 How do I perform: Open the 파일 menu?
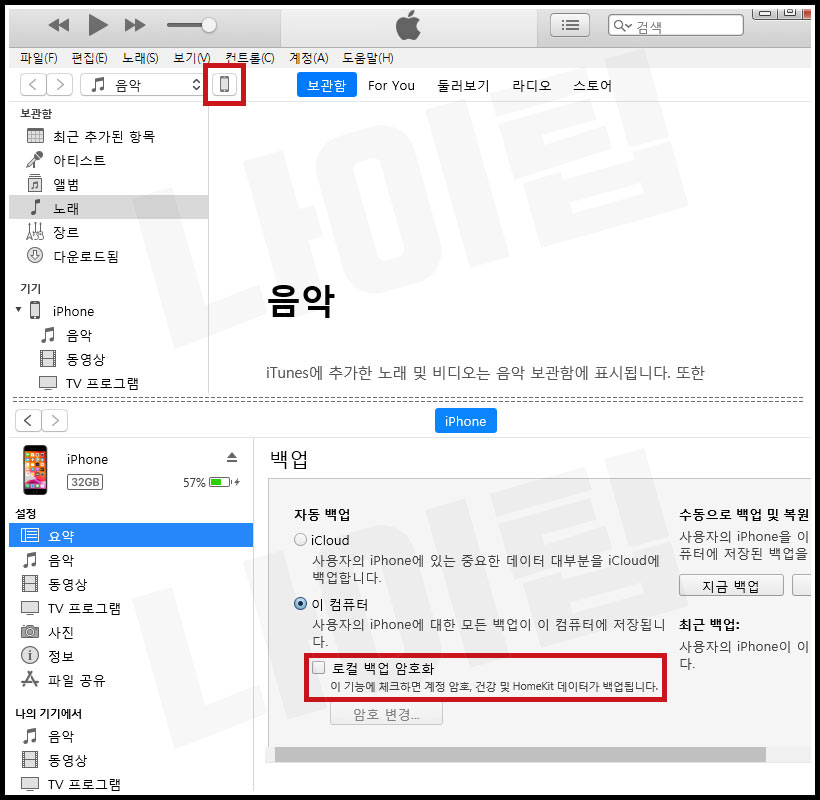[39, 58]
